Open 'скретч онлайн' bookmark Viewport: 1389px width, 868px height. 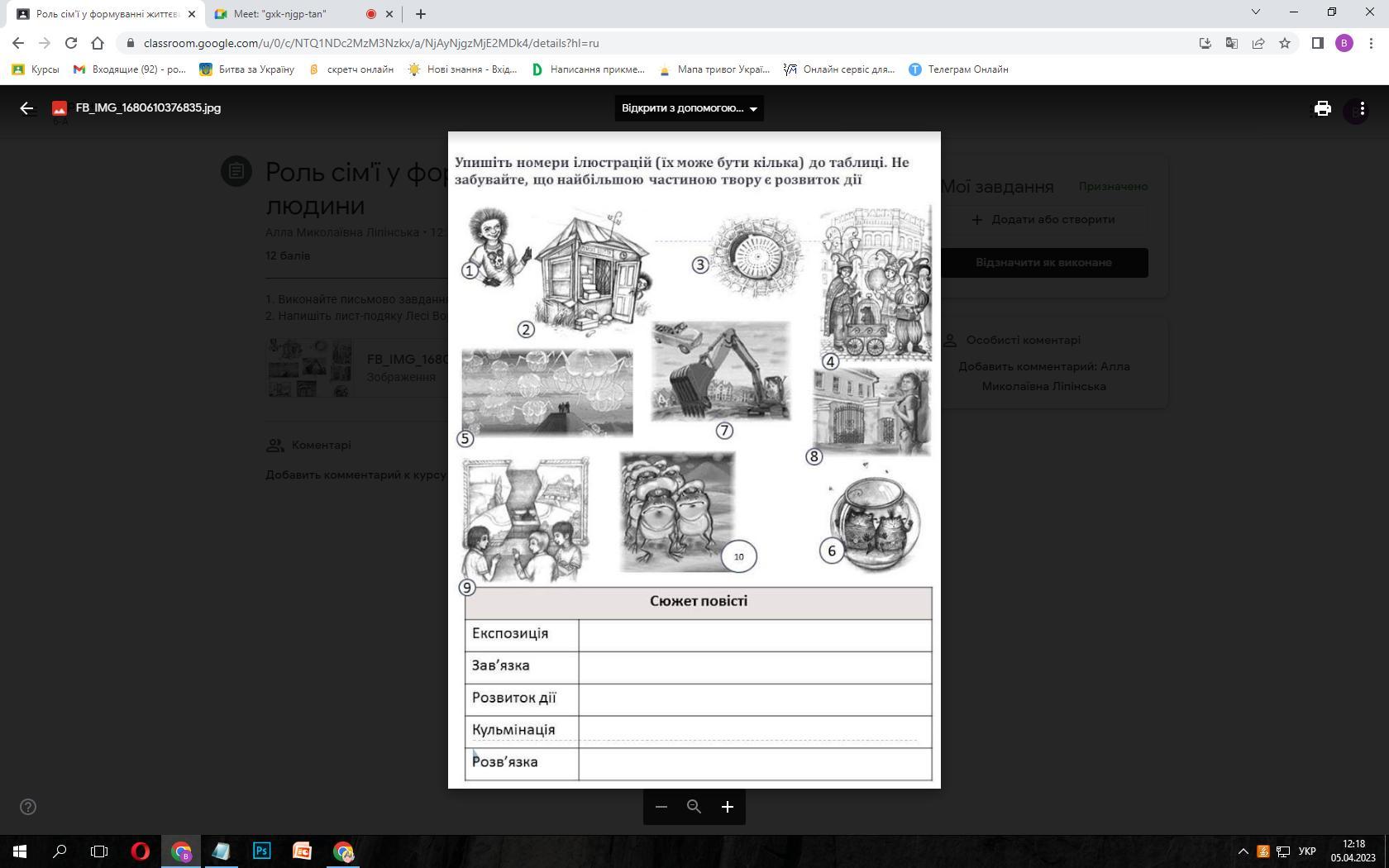point(351,69)
